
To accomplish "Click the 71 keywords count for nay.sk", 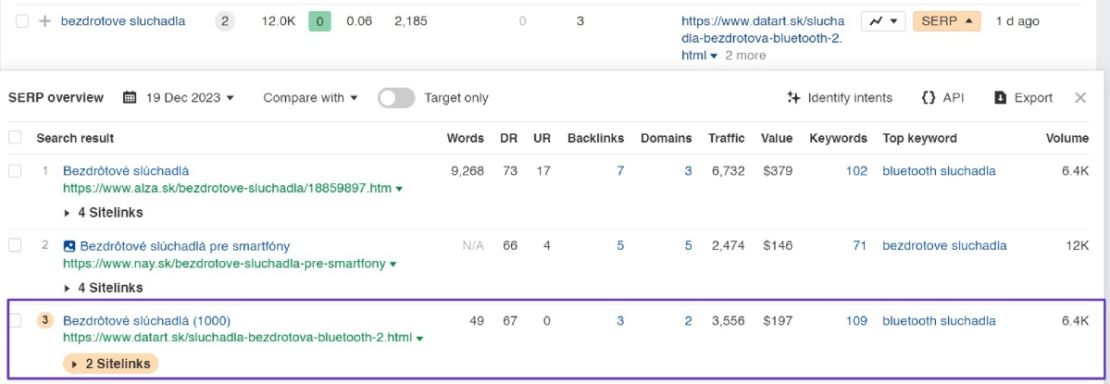I will pyautogui.click(x=860, y=246).
